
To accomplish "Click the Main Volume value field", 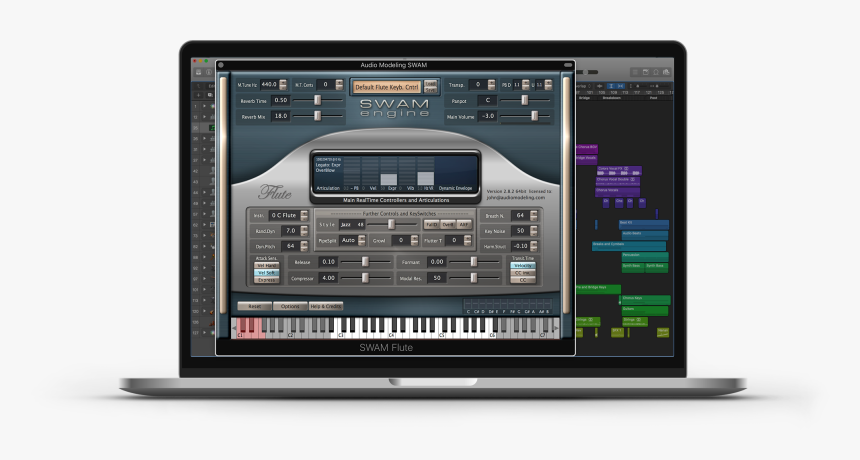I will pyautogui.click(x=488, y=116).
